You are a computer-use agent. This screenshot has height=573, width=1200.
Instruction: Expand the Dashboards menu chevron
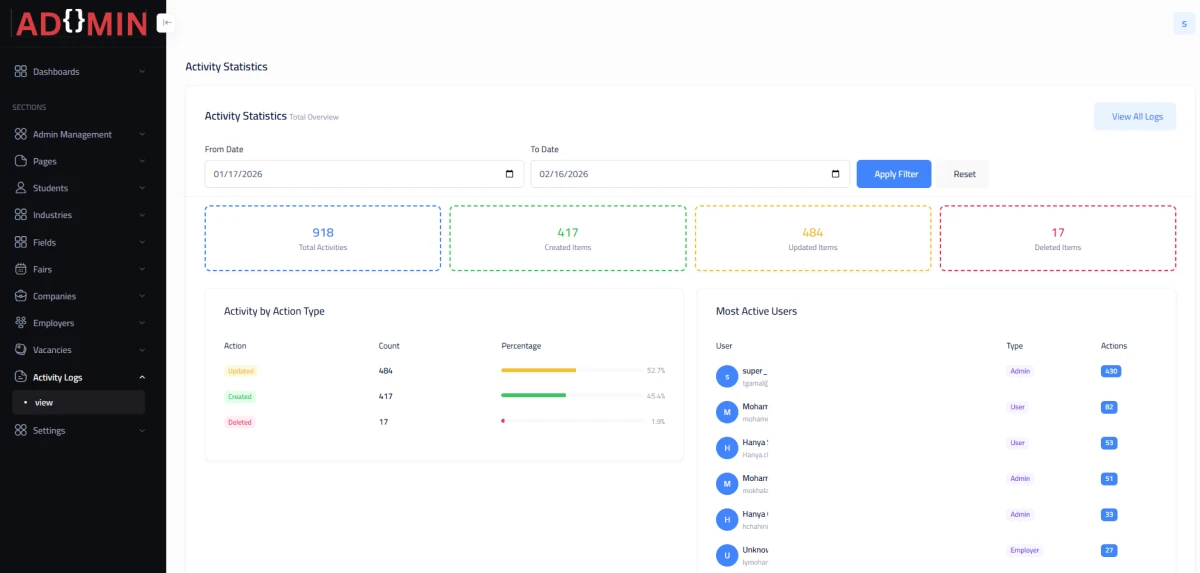coord(142,72)
